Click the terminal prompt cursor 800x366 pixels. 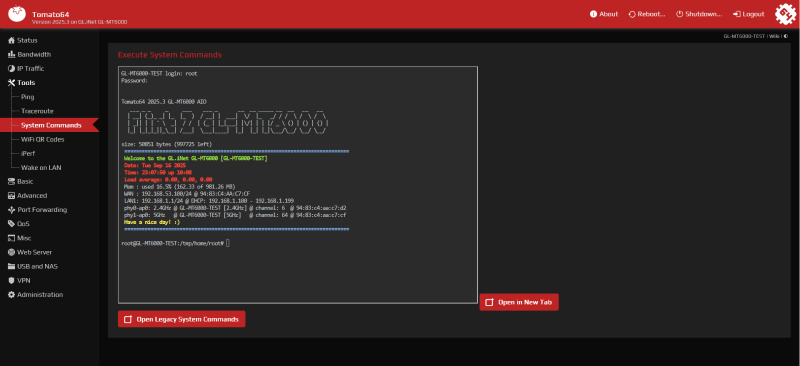pyautogui.click(x=228, y=243)
